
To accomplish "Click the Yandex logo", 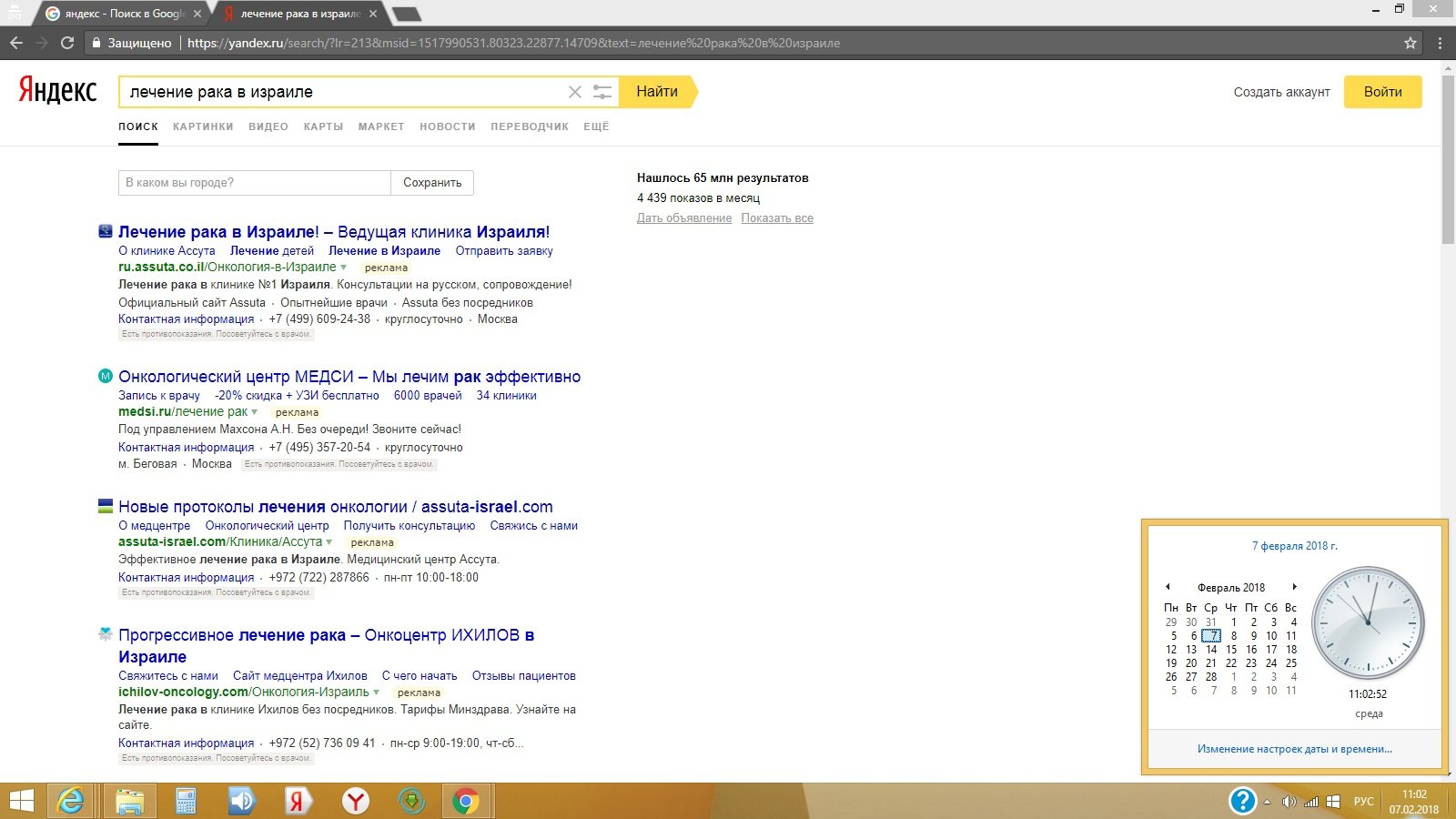I will point(57,90).
